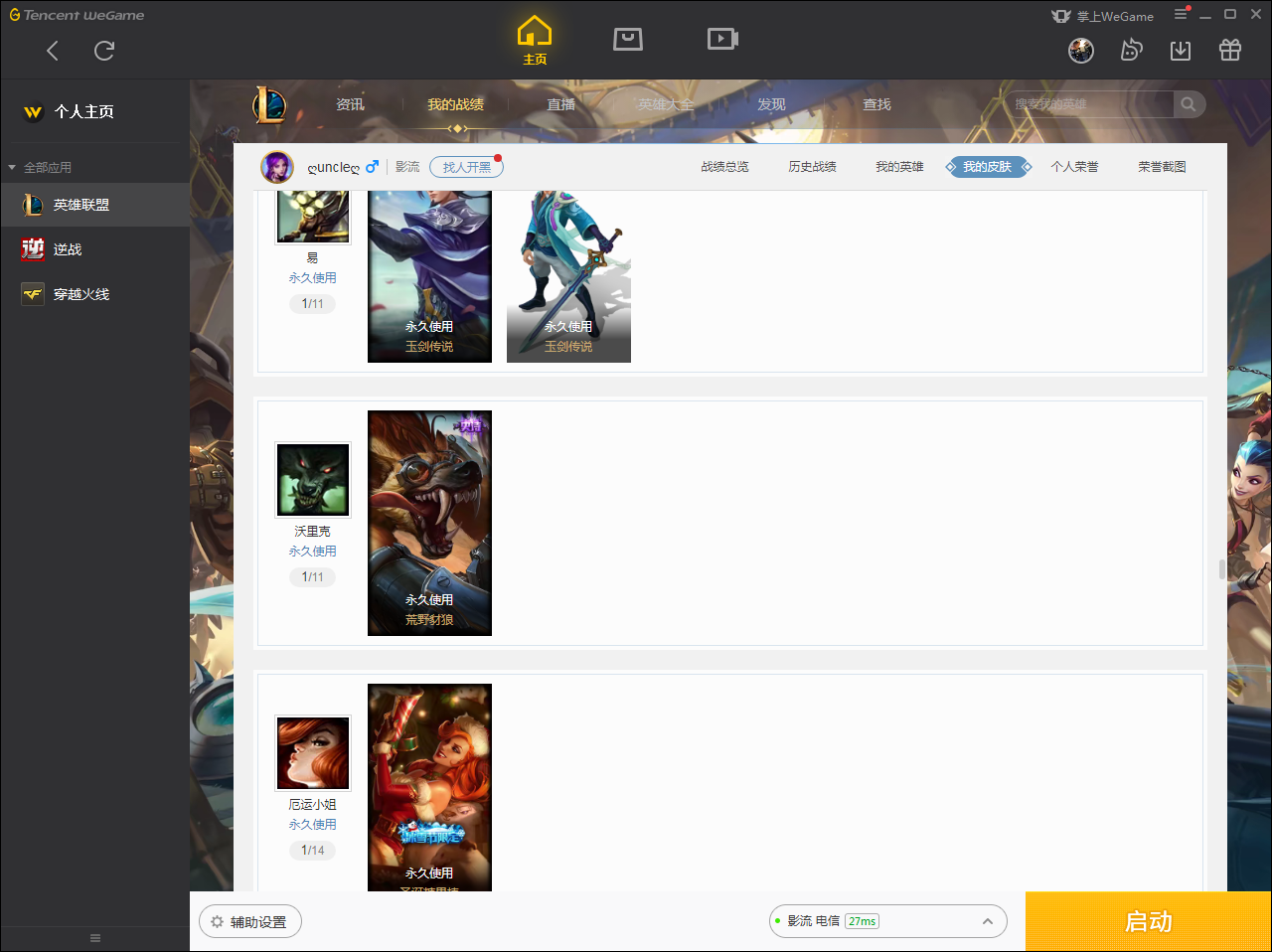The image size is (1272, 952).
Task: Open the teal chroma 玉剑传说 skin card
Action: pos(568,276)
